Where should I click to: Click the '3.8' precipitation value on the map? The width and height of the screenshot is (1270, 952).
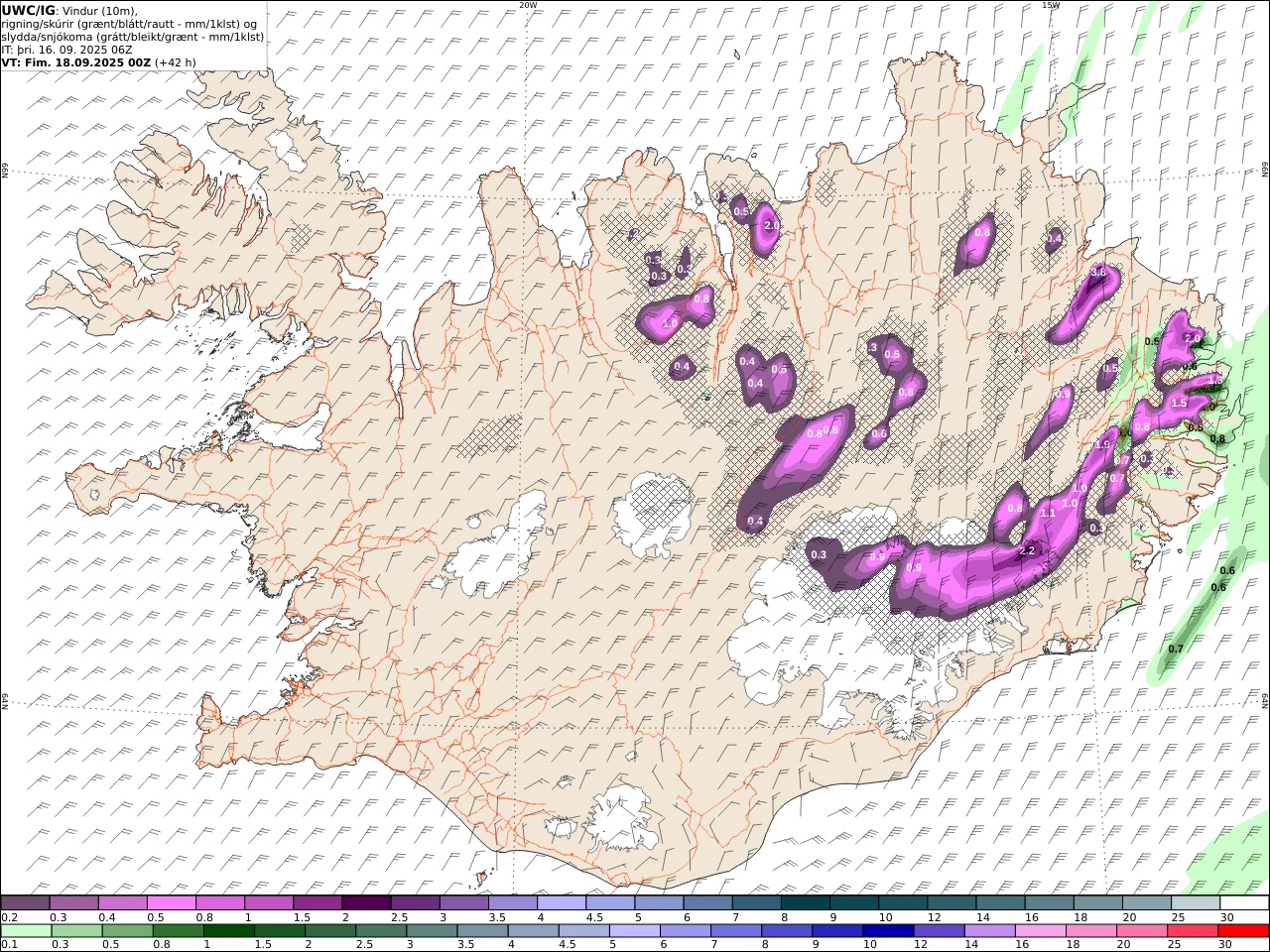coord(1098,272)
